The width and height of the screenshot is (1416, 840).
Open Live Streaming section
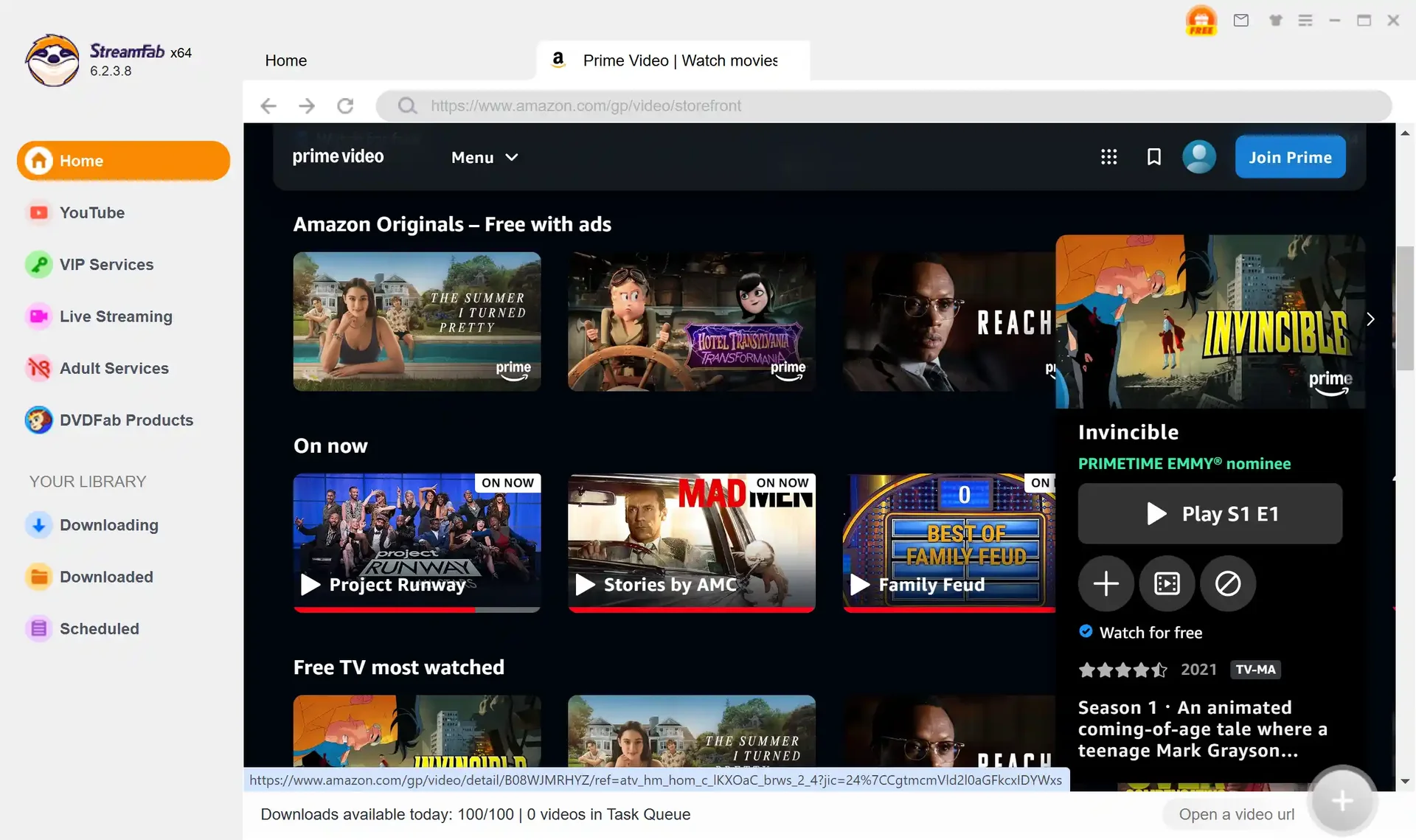click(x=116, y=316)
